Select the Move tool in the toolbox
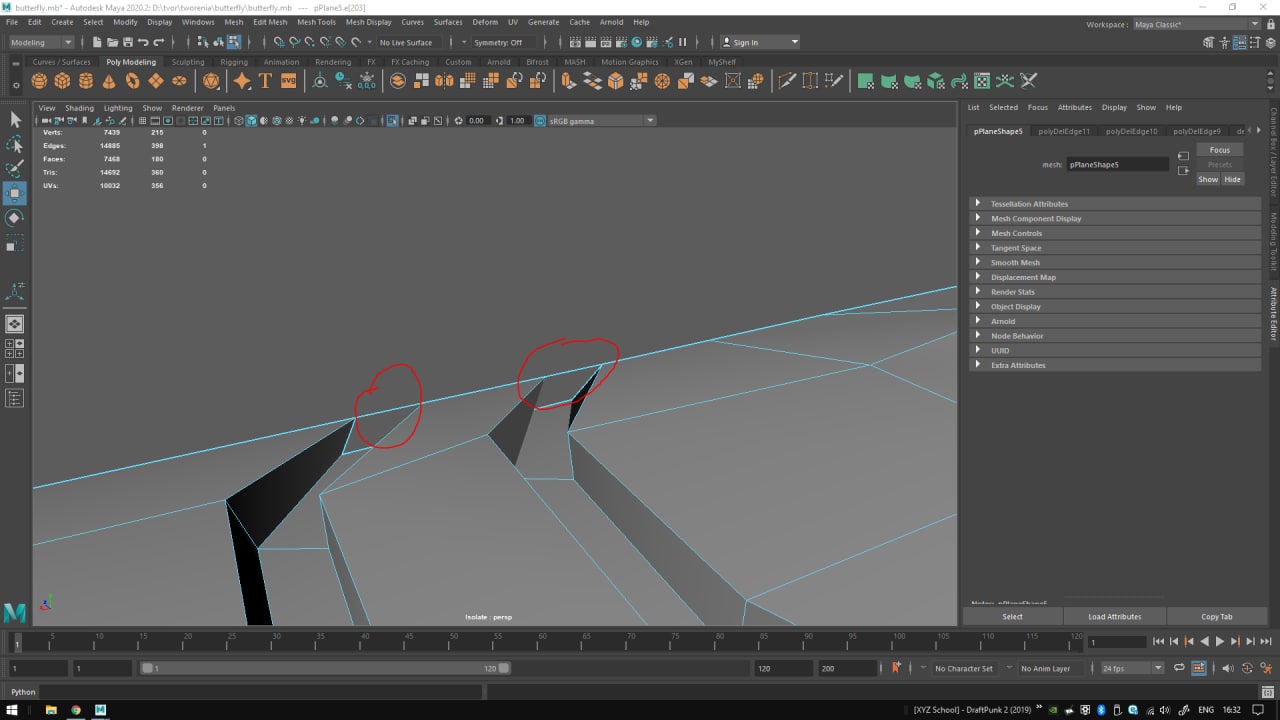The image size is (1280, 720). [15, 193]
